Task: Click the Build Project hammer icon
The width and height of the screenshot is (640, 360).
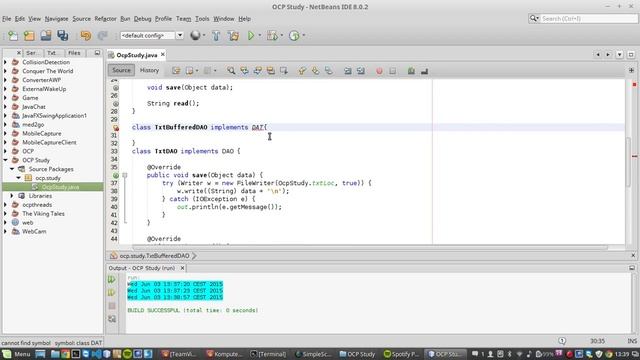Action: (216, 36)
